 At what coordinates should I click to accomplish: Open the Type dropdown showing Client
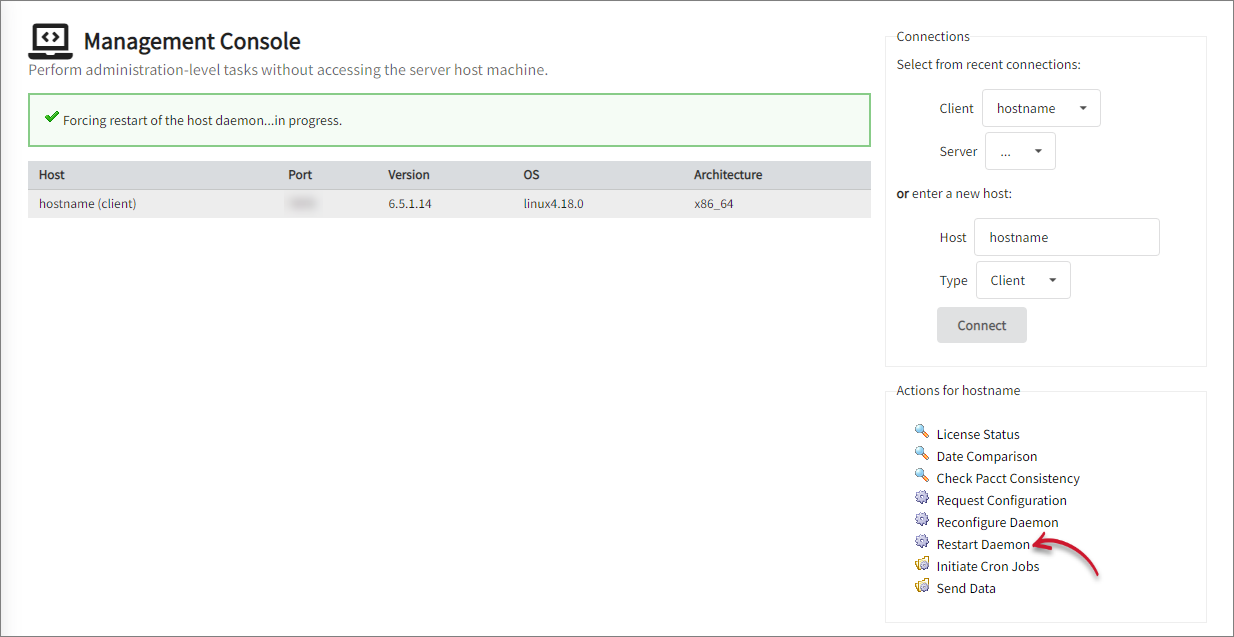tap(1023, 280)
